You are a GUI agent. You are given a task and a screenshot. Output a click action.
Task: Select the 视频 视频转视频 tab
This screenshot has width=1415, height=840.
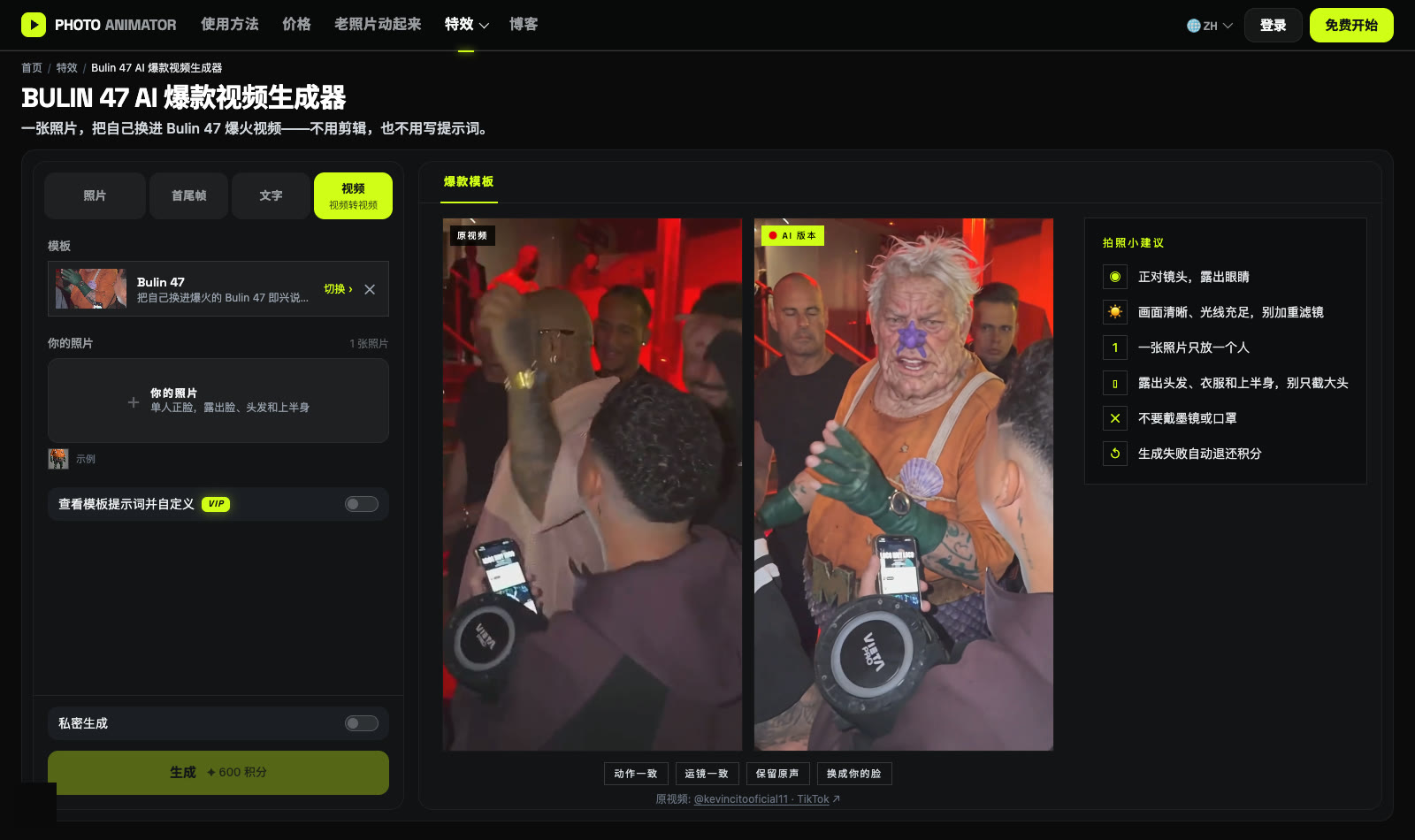tap(353, 195)
